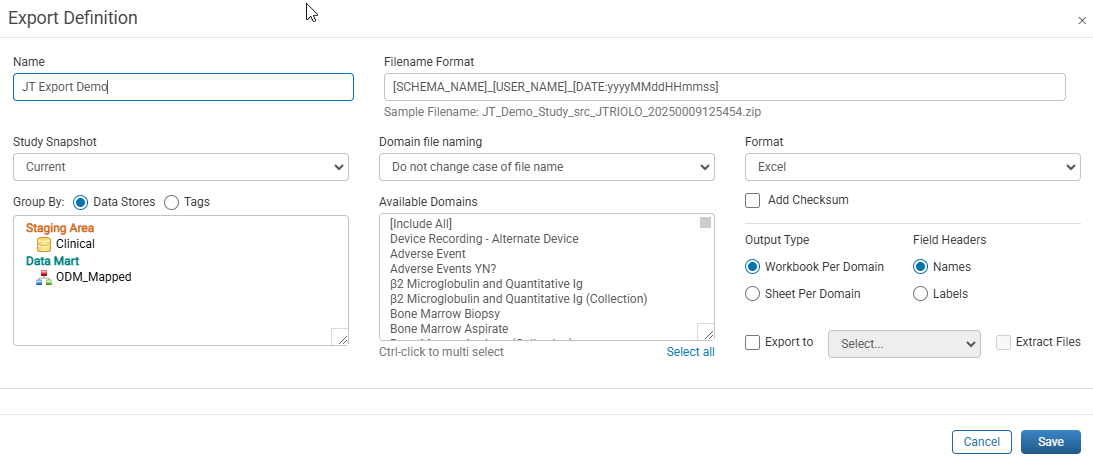Open the Domain file naming dropdown
Image resolution: width=1093 pixels, height=464 pixels.
coord(546,167)
